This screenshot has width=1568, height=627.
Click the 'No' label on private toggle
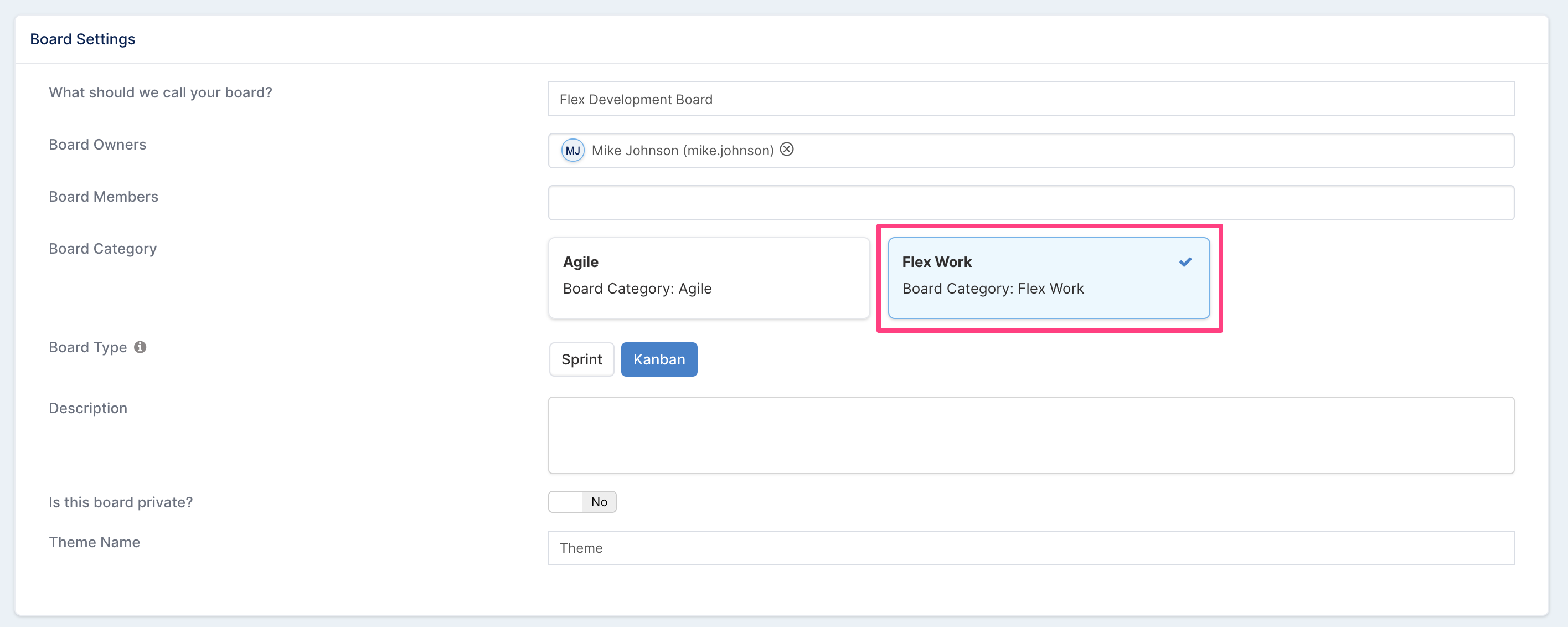tap(599, 502)
